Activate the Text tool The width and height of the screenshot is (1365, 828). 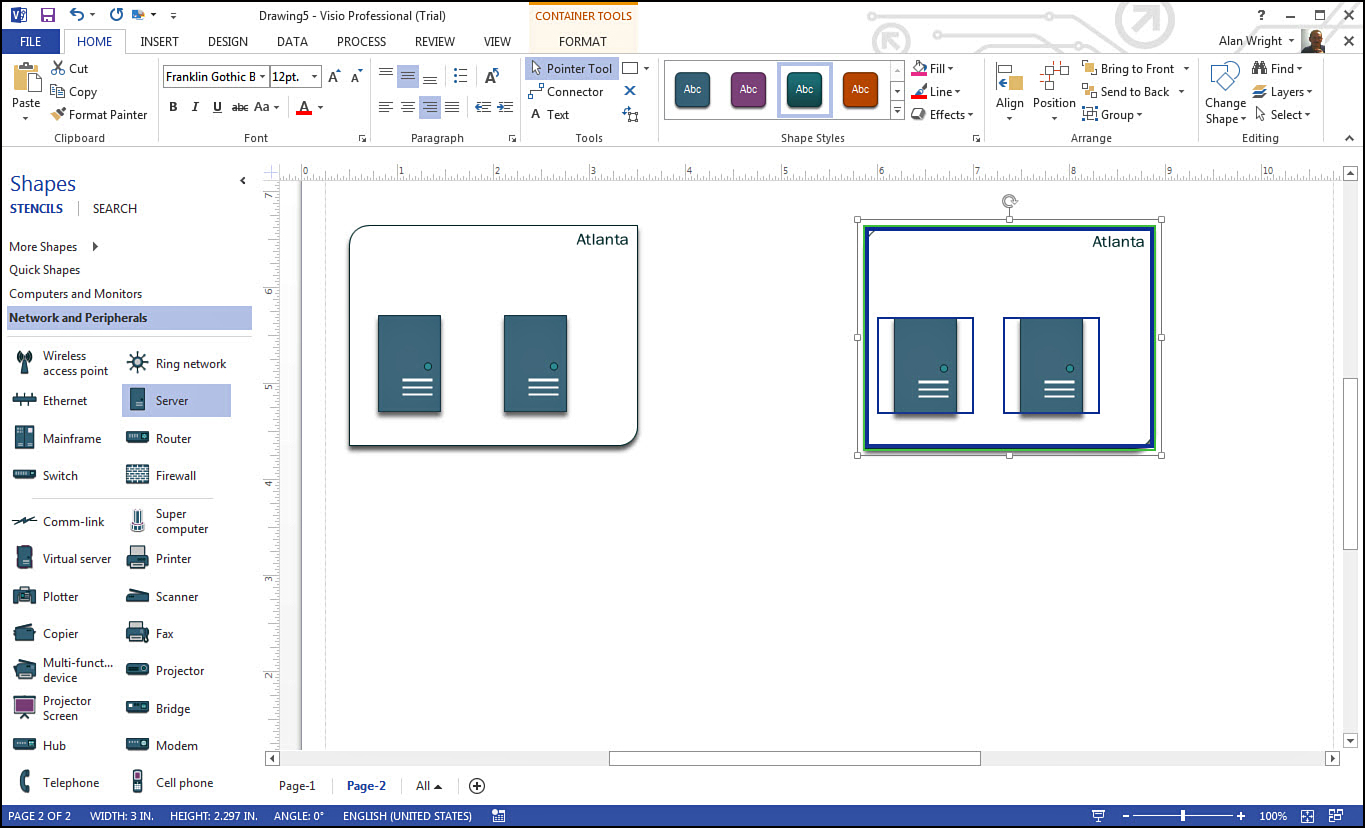pos(549,115)
